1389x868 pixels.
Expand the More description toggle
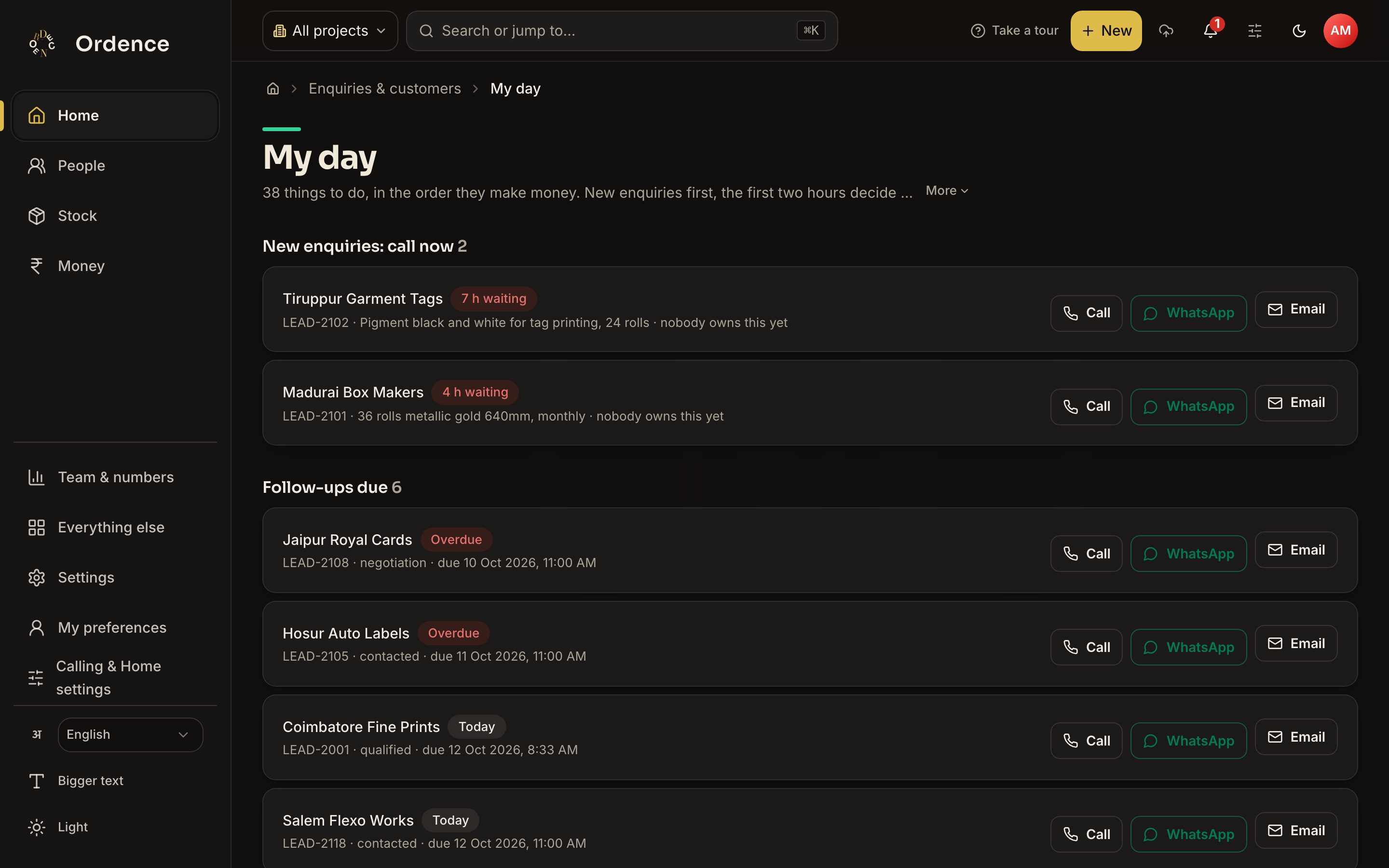click(x=947, y=190)
